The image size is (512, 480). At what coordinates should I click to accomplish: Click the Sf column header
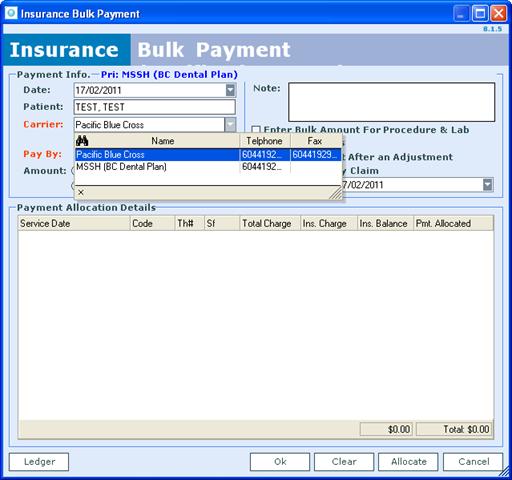coord(222,223)
